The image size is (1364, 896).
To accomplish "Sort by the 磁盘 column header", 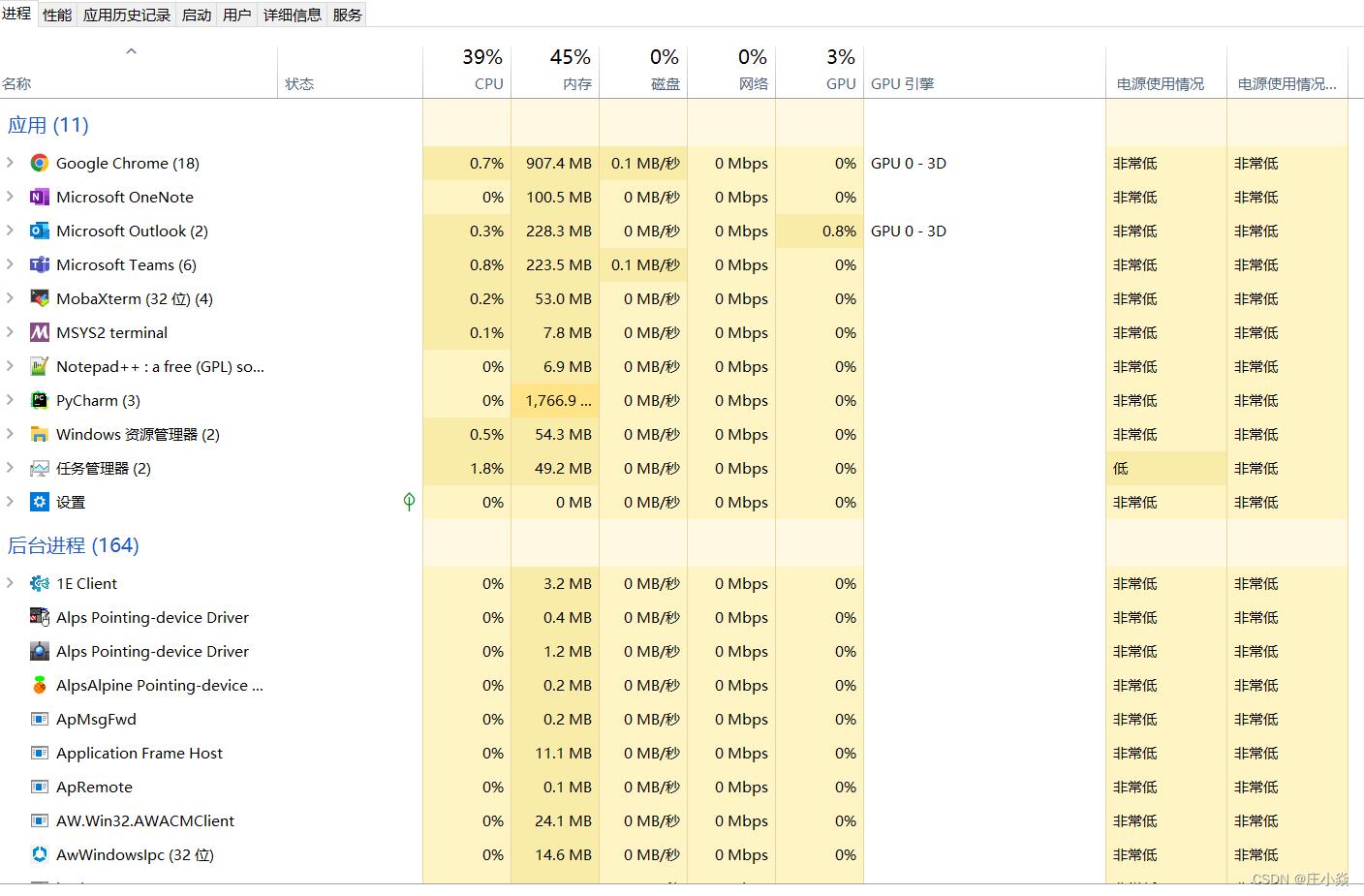I will click(x=643, y=71).
